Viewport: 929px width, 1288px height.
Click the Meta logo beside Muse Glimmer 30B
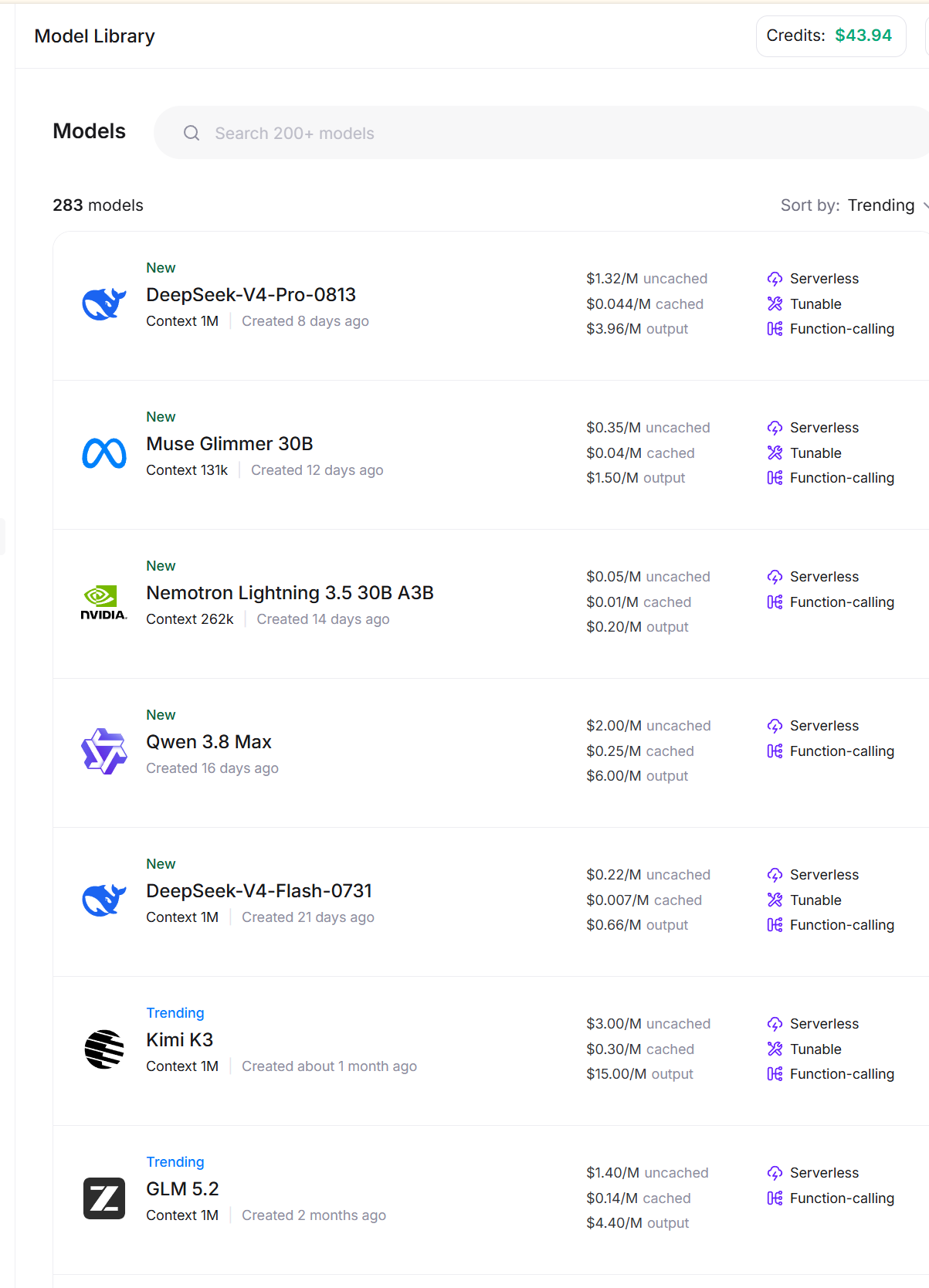click(x=104, y=453)
